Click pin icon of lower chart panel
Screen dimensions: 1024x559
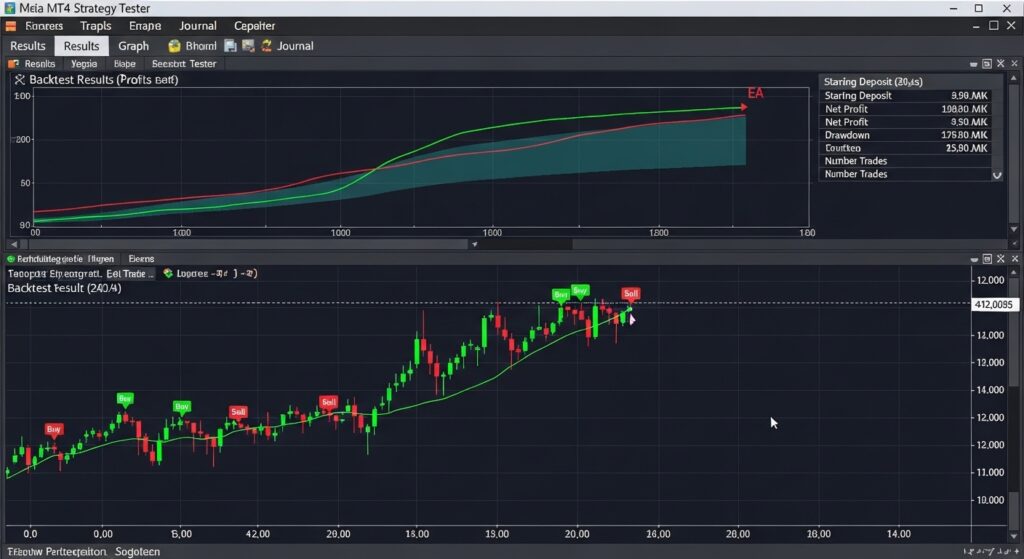1000,259
